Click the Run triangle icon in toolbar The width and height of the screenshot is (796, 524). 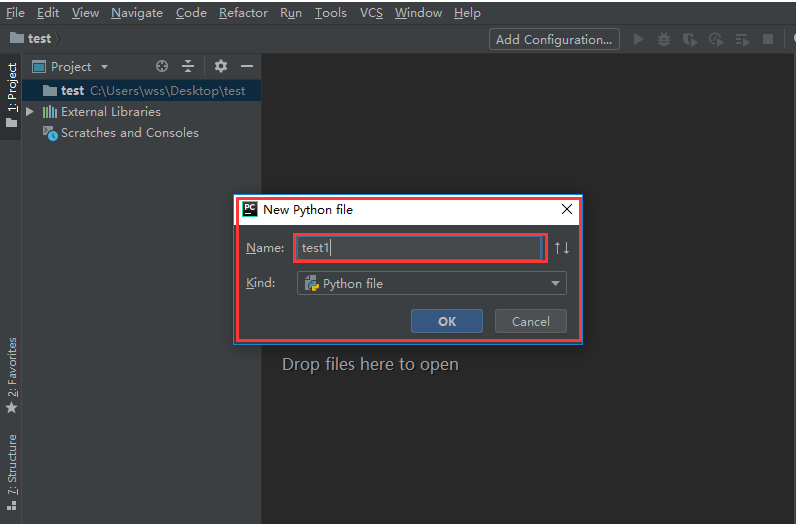(x=639, y=39)
